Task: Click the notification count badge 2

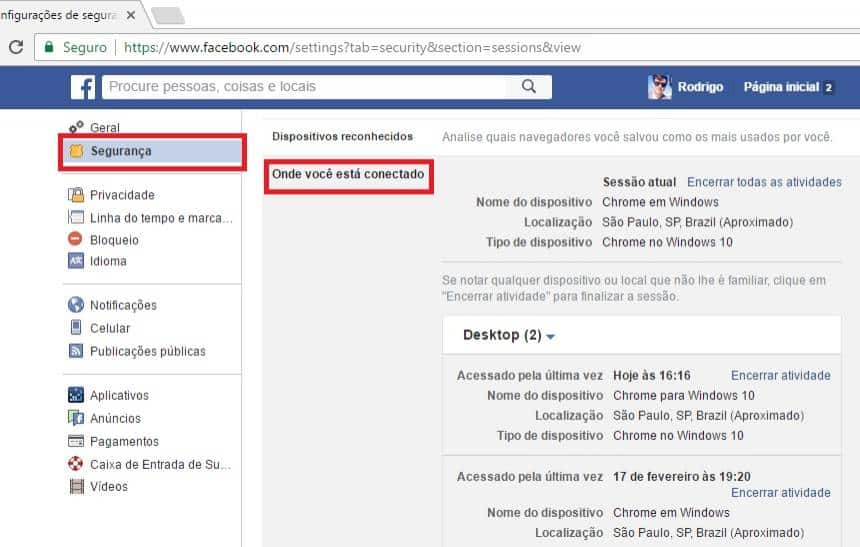Action: 828,87
